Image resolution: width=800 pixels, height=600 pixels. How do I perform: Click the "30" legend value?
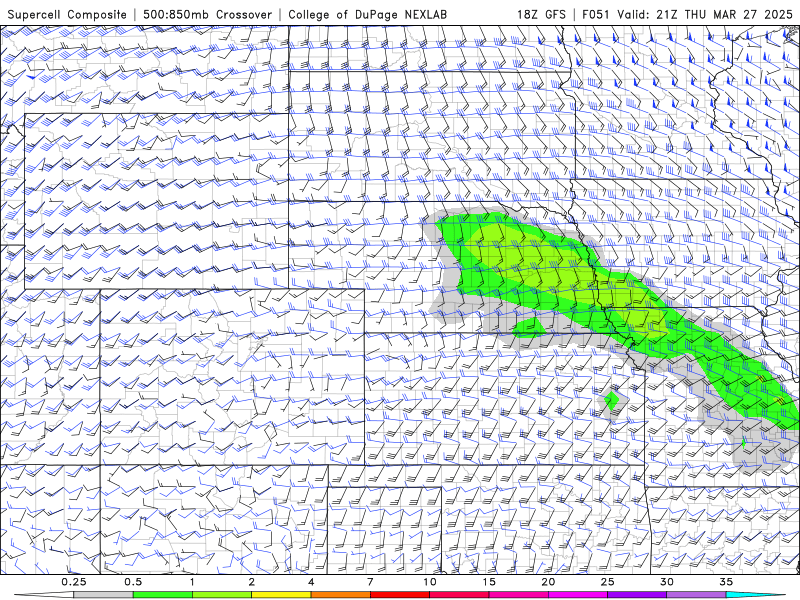click(x=666, y=582)
